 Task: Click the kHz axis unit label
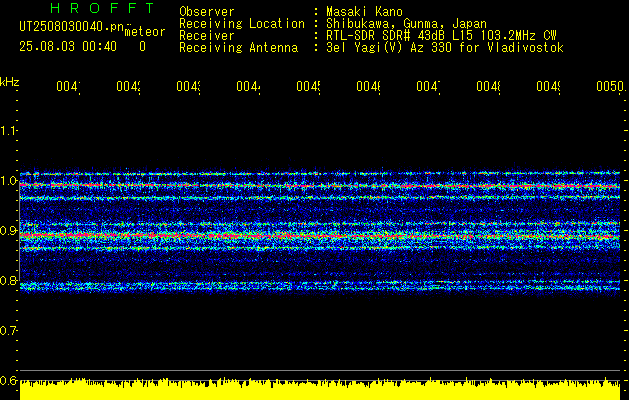click(x=9, y=83)
